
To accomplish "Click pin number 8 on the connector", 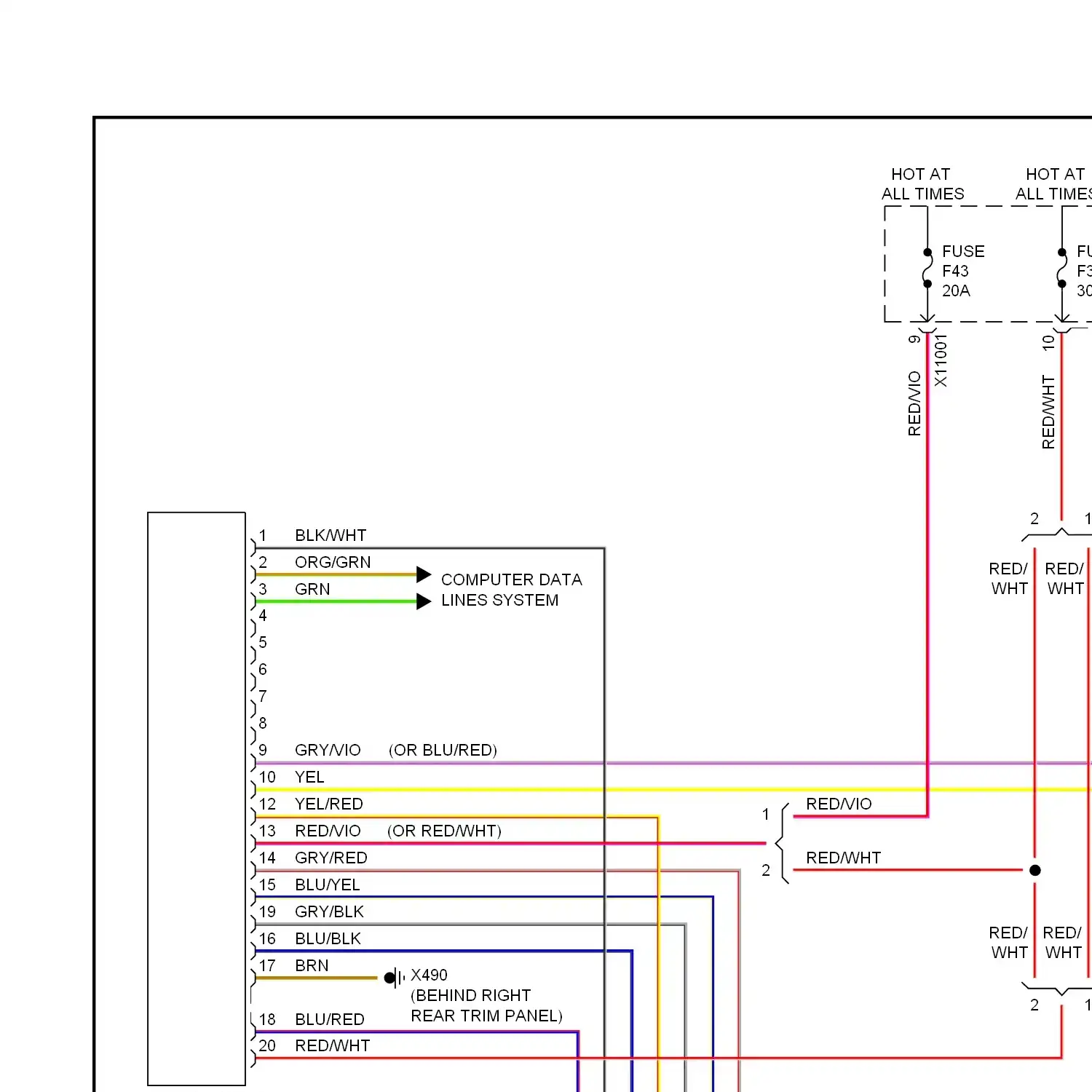I will coord(263,723).
